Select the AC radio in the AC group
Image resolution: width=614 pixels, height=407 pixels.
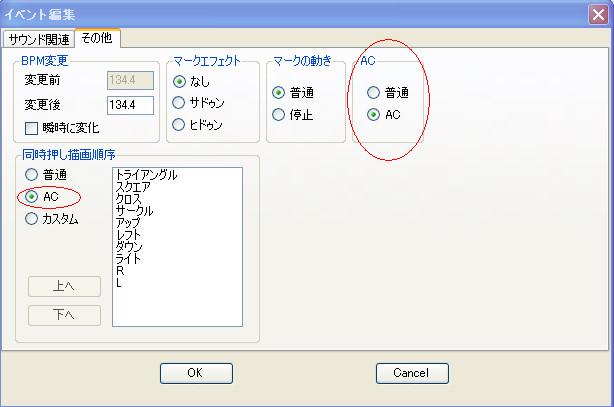pos(374,115)
